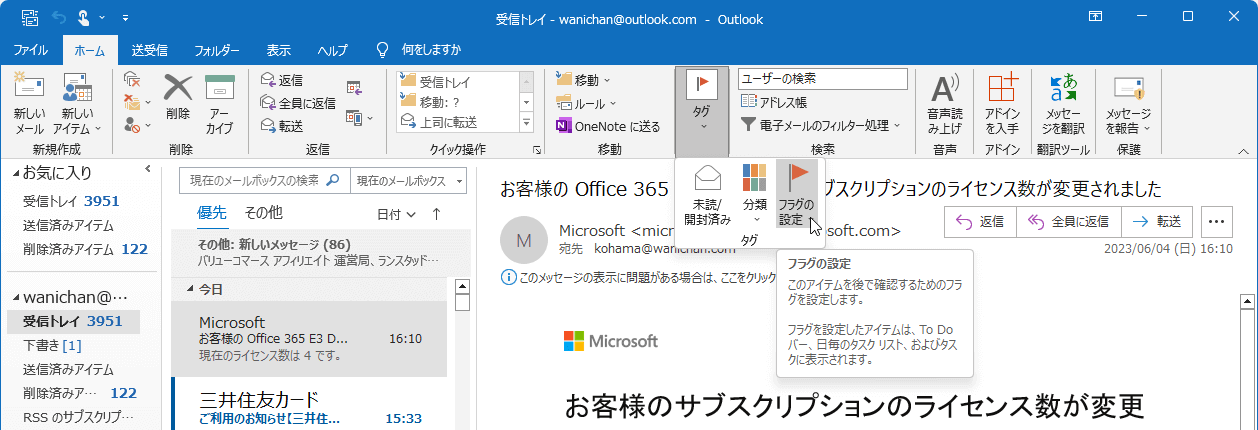Click アドインを入手
1258x430 pixels.
(x=1001, y=104)
